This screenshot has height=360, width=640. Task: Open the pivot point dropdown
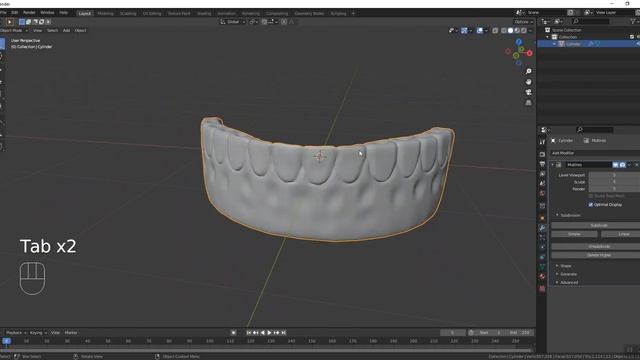coord(253,22)
